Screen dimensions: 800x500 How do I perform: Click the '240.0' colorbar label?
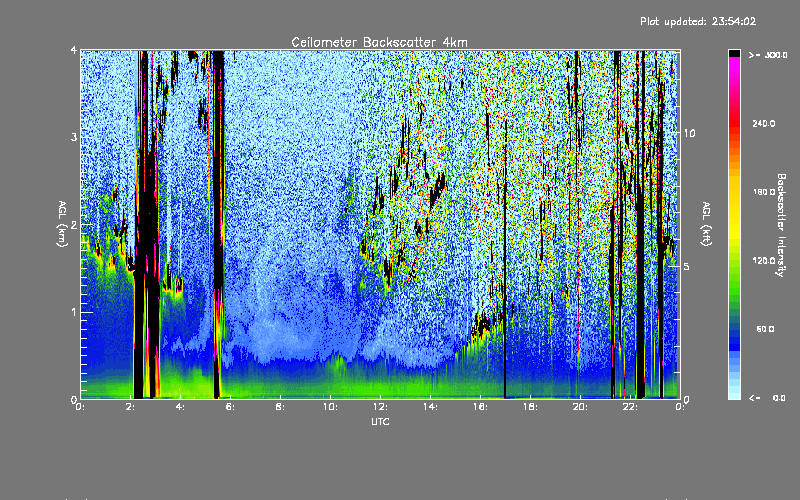click(764, 123)
